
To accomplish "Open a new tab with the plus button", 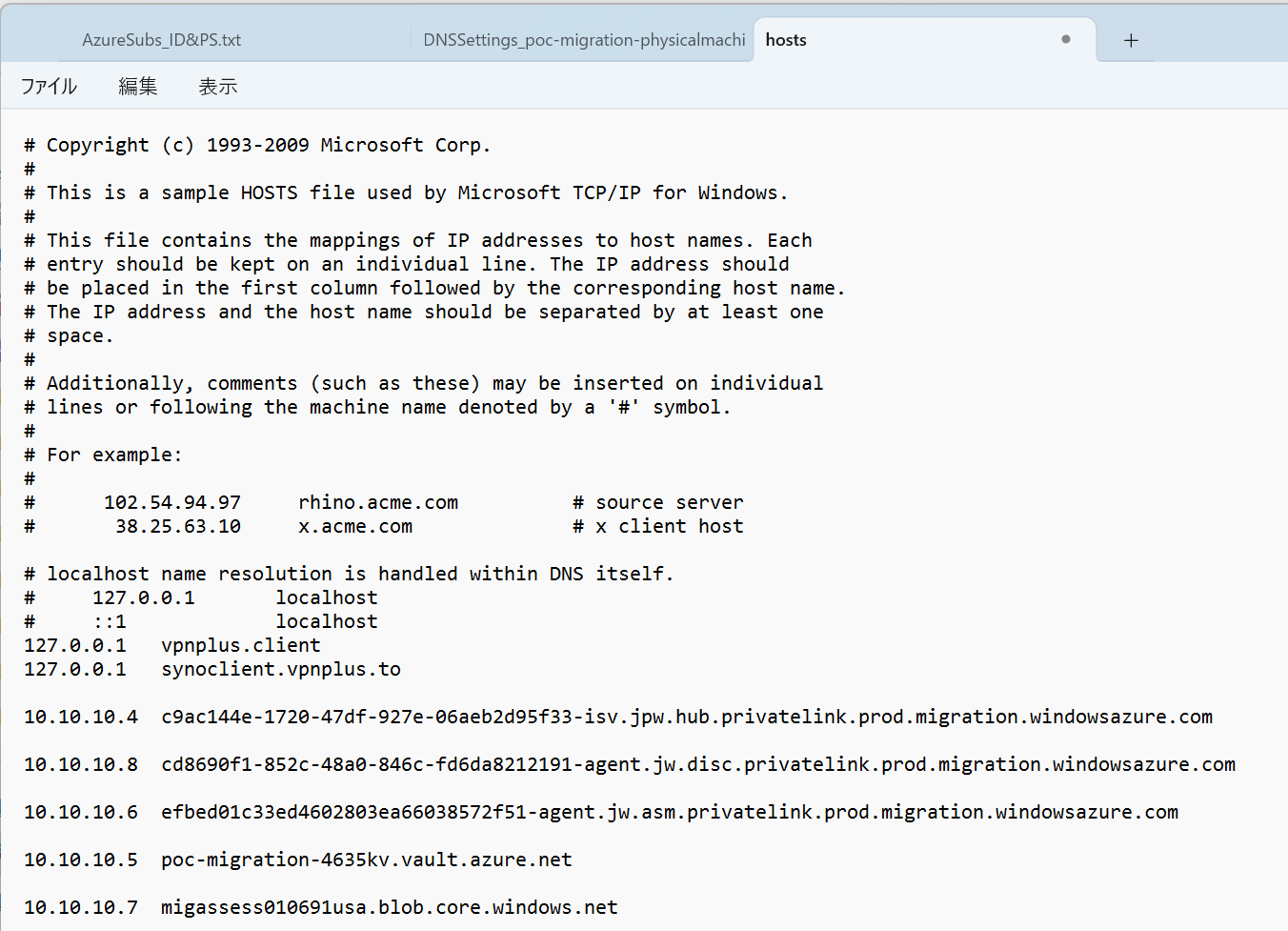I will 1131,40.
